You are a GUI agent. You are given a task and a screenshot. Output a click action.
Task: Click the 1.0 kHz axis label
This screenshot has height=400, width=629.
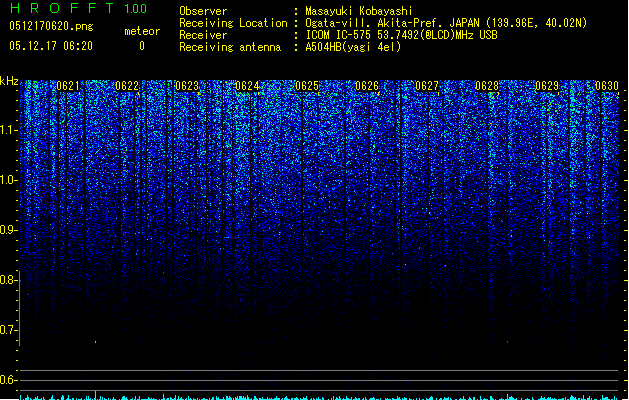(9, 180)
